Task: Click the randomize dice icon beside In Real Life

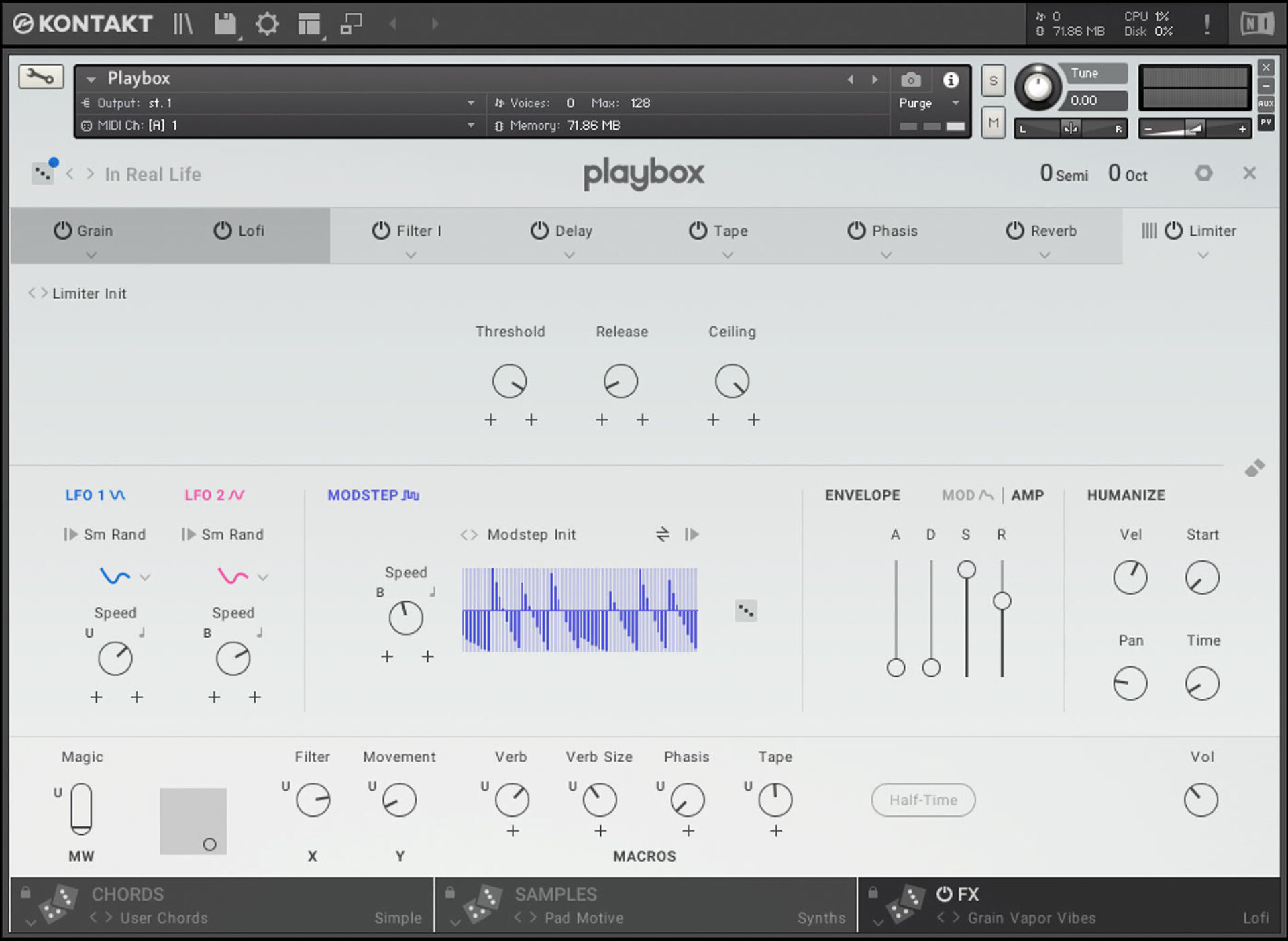Action: [44, 173]
